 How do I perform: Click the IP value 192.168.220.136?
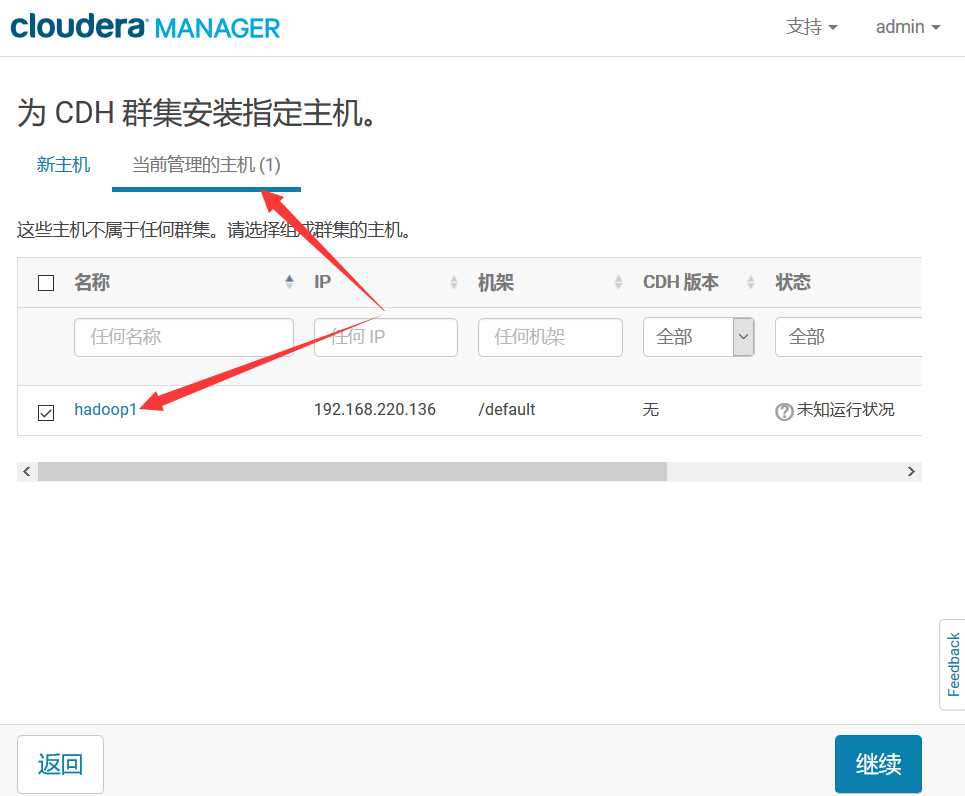click(x=375, y=409)
